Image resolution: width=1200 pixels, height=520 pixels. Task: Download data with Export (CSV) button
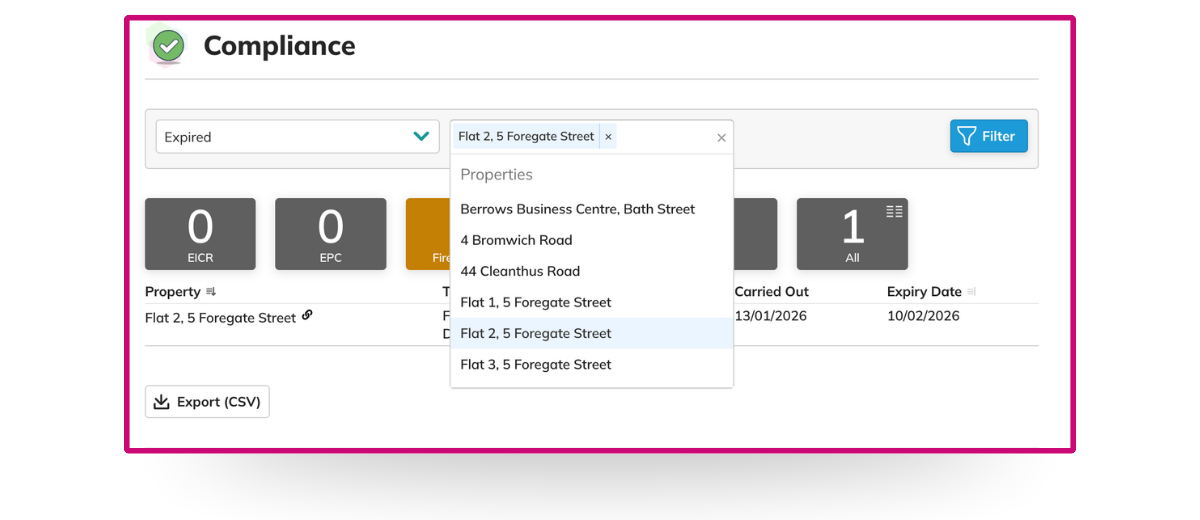point(207,402)
